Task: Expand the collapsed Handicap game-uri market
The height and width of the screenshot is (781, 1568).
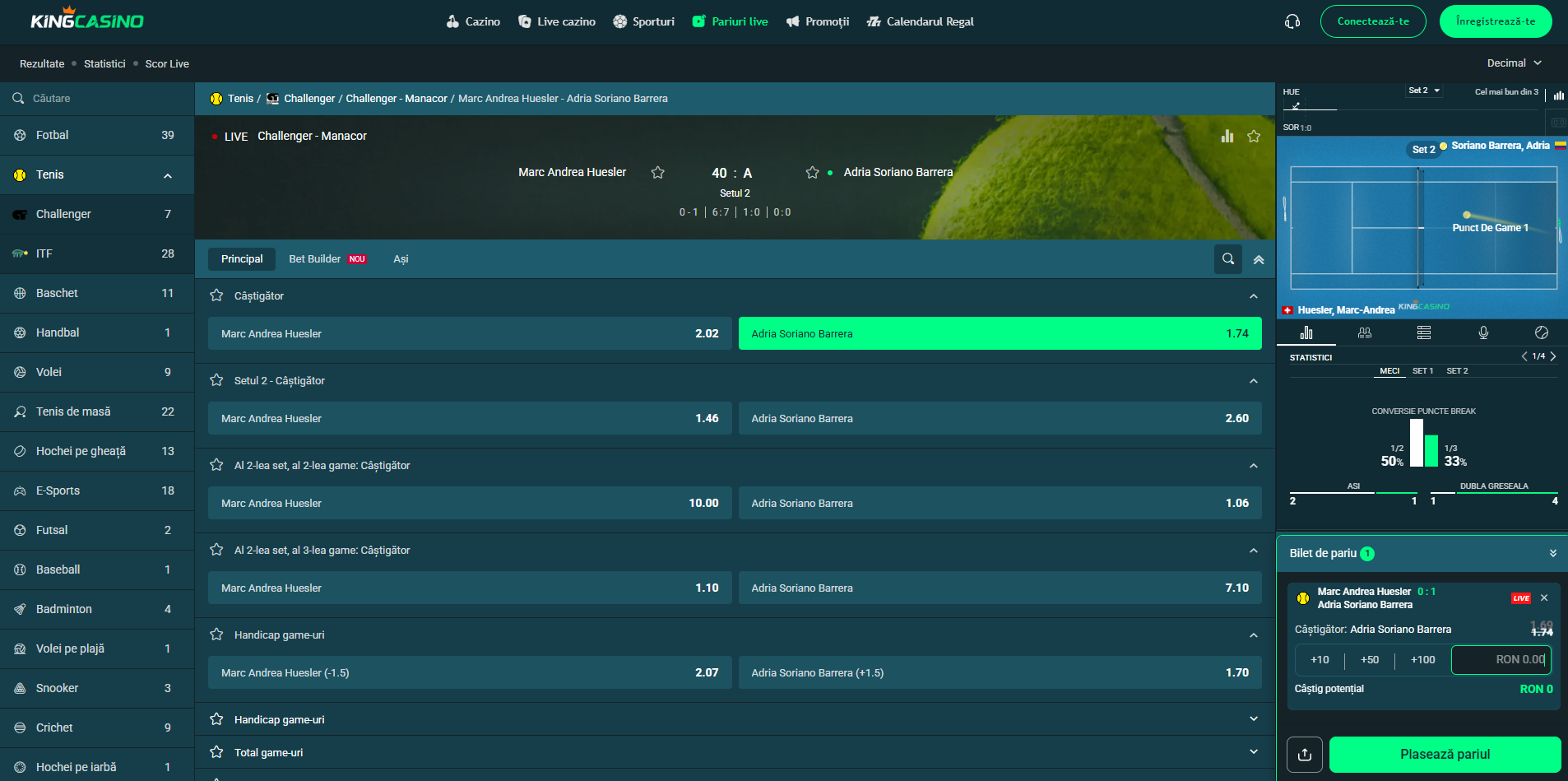Action: pyautogui.click(x=1254, y=718)
